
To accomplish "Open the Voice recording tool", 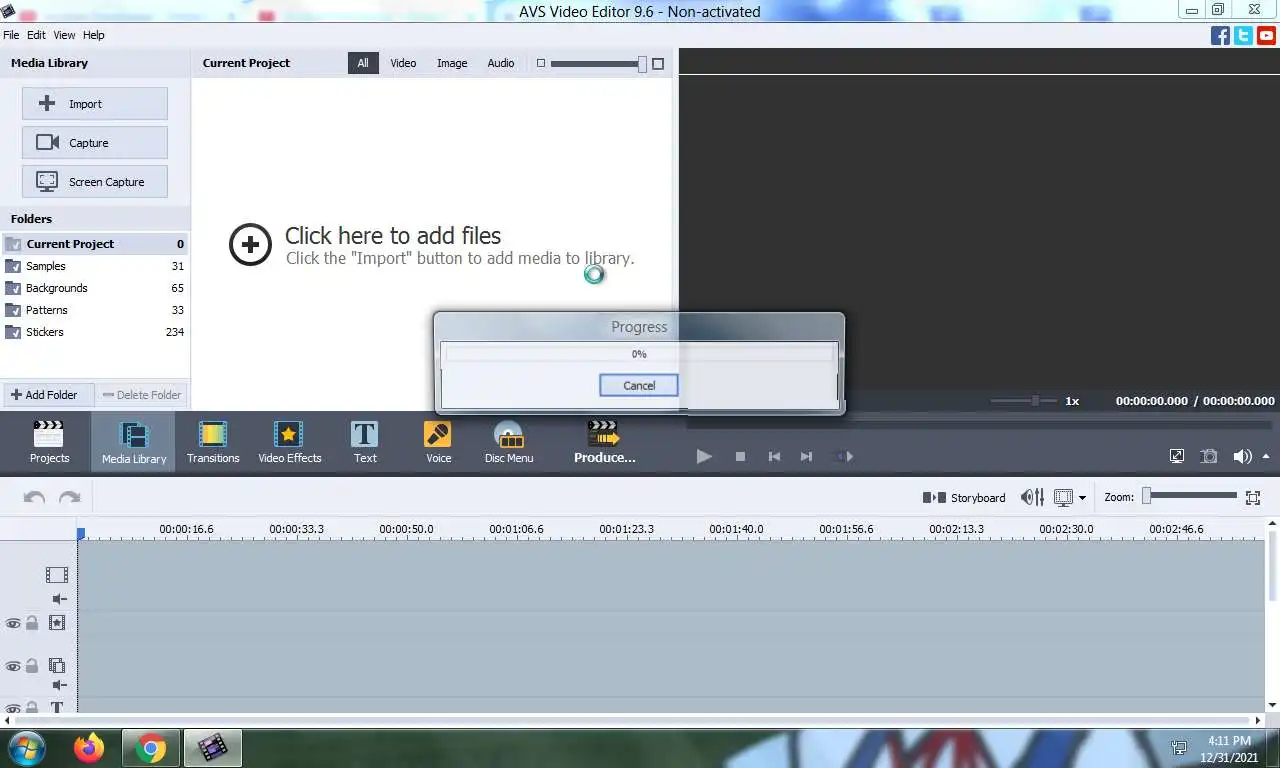I will pos(438,442).
